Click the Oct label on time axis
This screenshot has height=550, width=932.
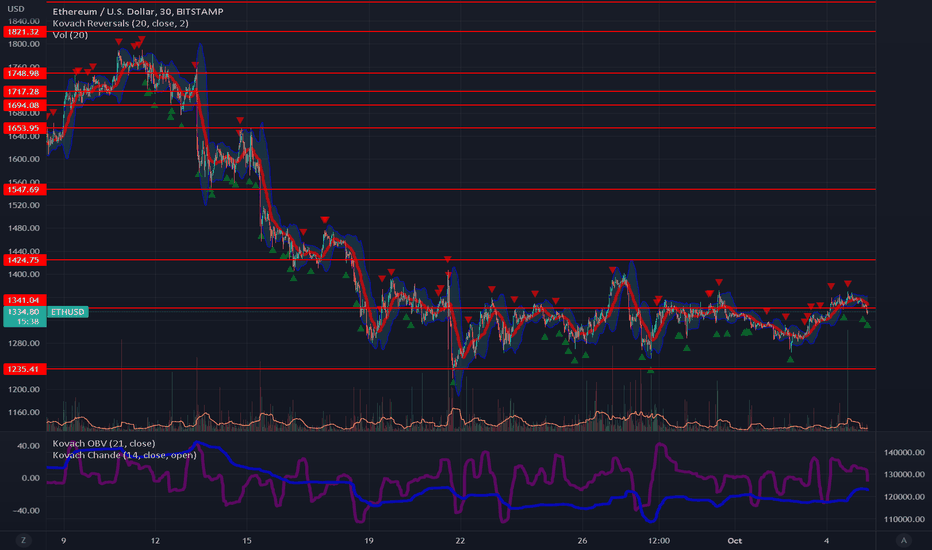click(x=735, y=540)
